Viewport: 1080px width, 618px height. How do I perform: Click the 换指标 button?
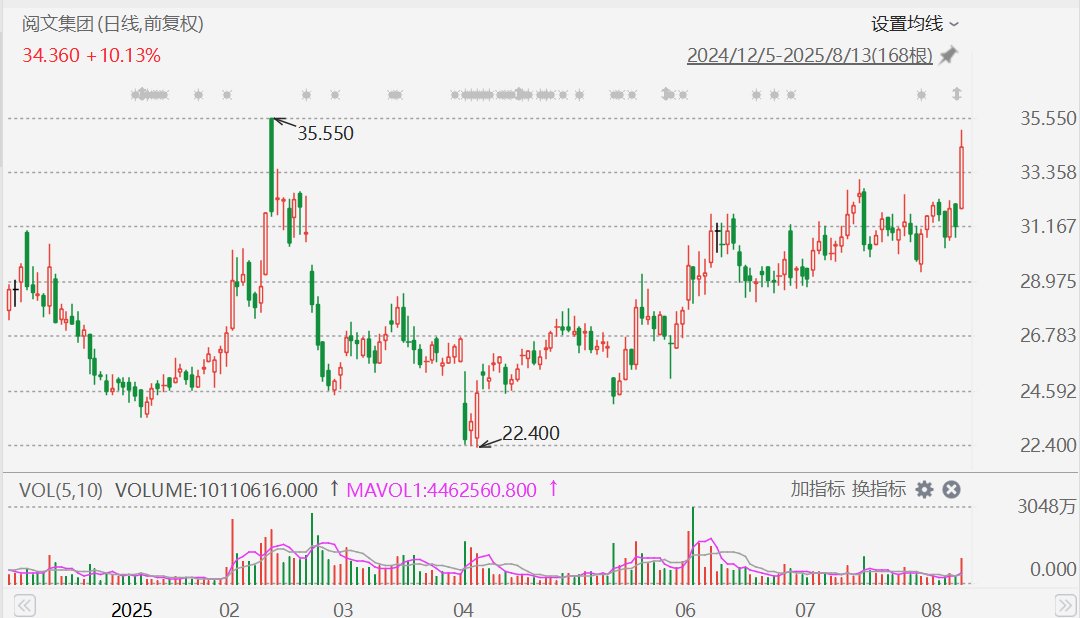point(879,489)
